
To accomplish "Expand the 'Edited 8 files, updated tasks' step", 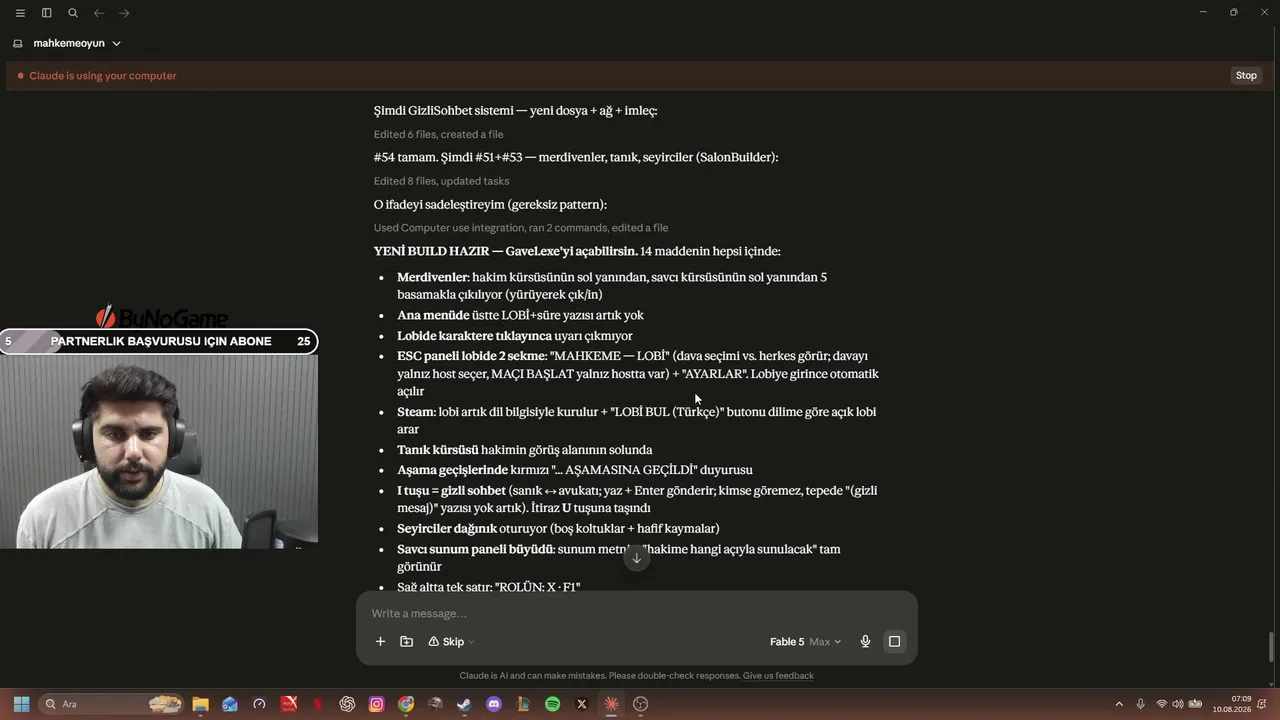I will (x=441, y=181).
